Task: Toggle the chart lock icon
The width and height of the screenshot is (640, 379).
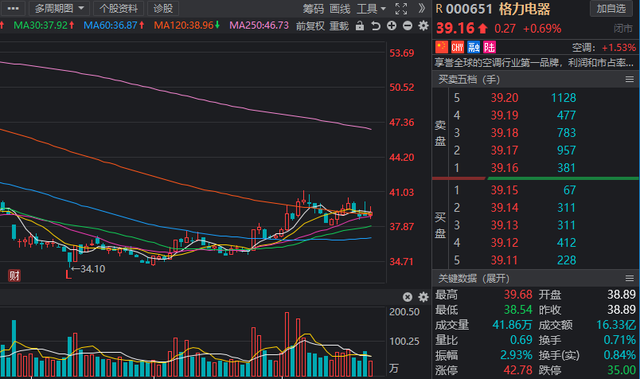Action: click(x=360, y=26)
